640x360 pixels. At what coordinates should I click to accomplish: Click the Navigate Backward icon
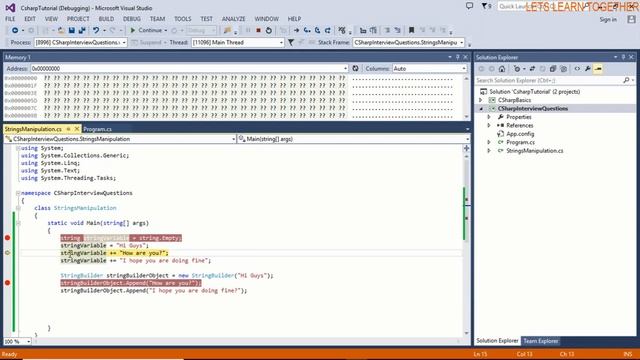click(15, 30)
